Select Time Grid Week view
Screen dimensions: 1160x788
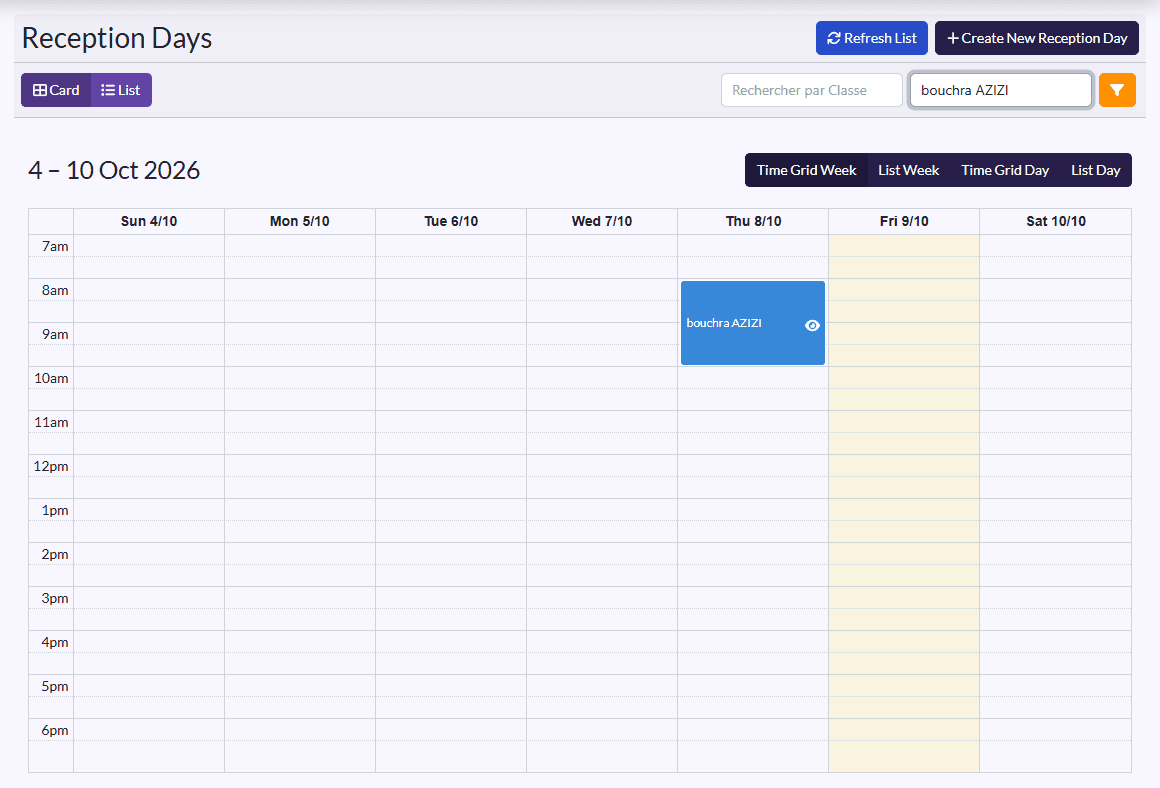coord(806,170)
